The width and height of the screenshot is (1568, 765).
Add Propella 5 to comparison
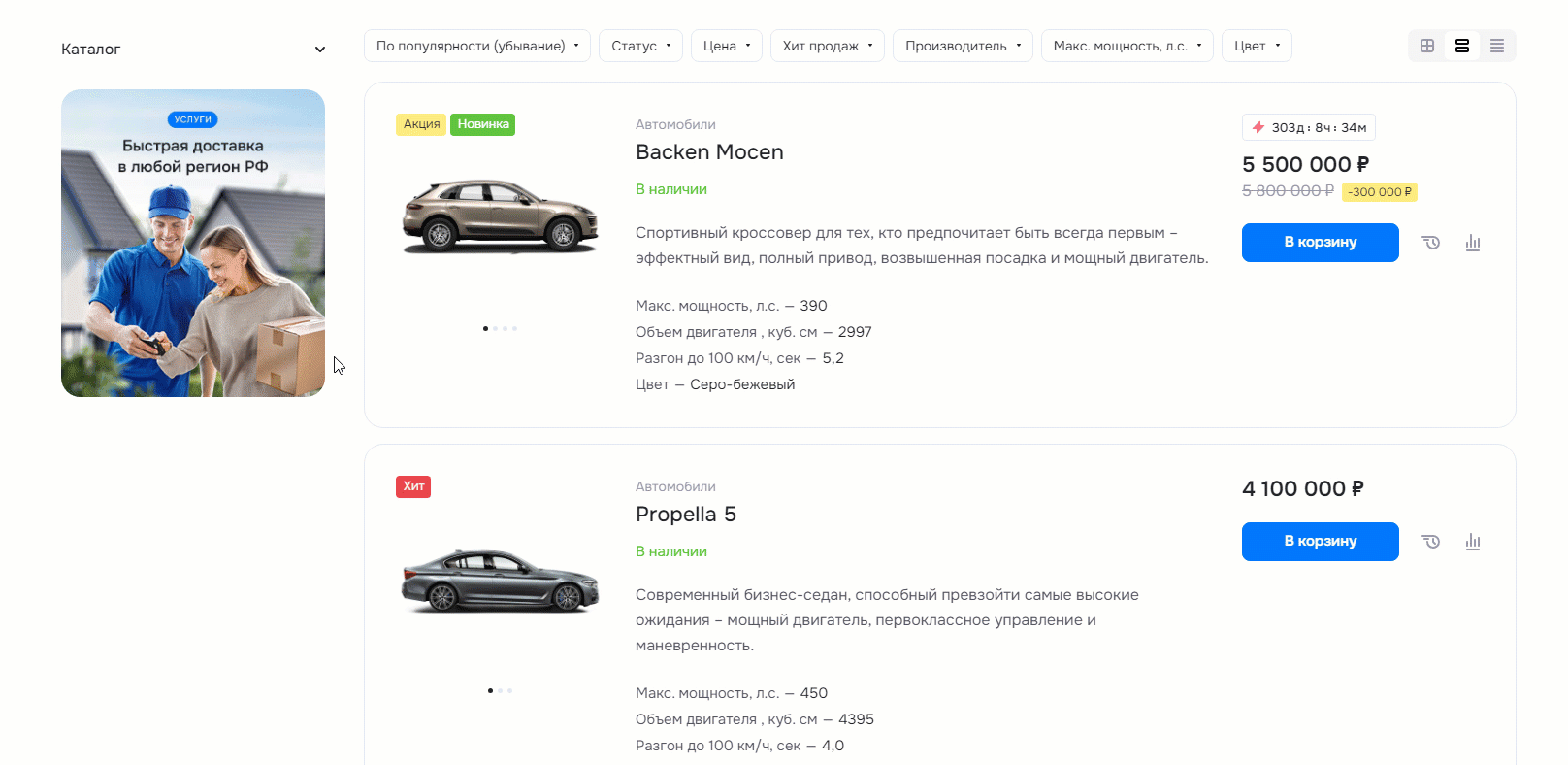1473,542
